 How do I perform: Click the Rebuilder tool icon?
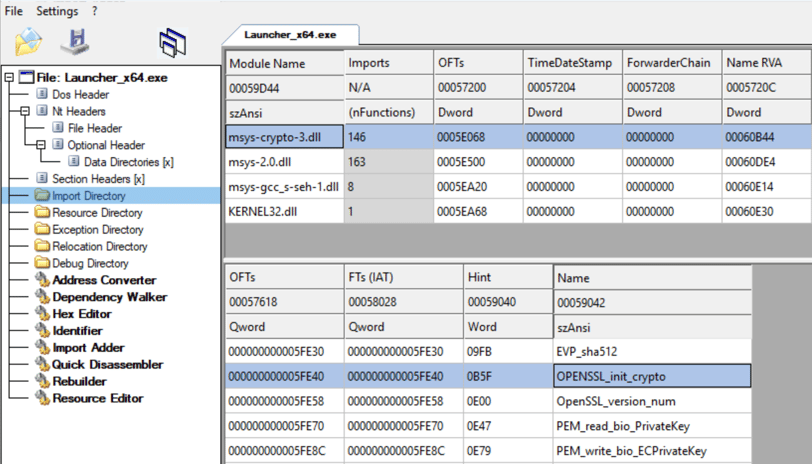point(42,381)
